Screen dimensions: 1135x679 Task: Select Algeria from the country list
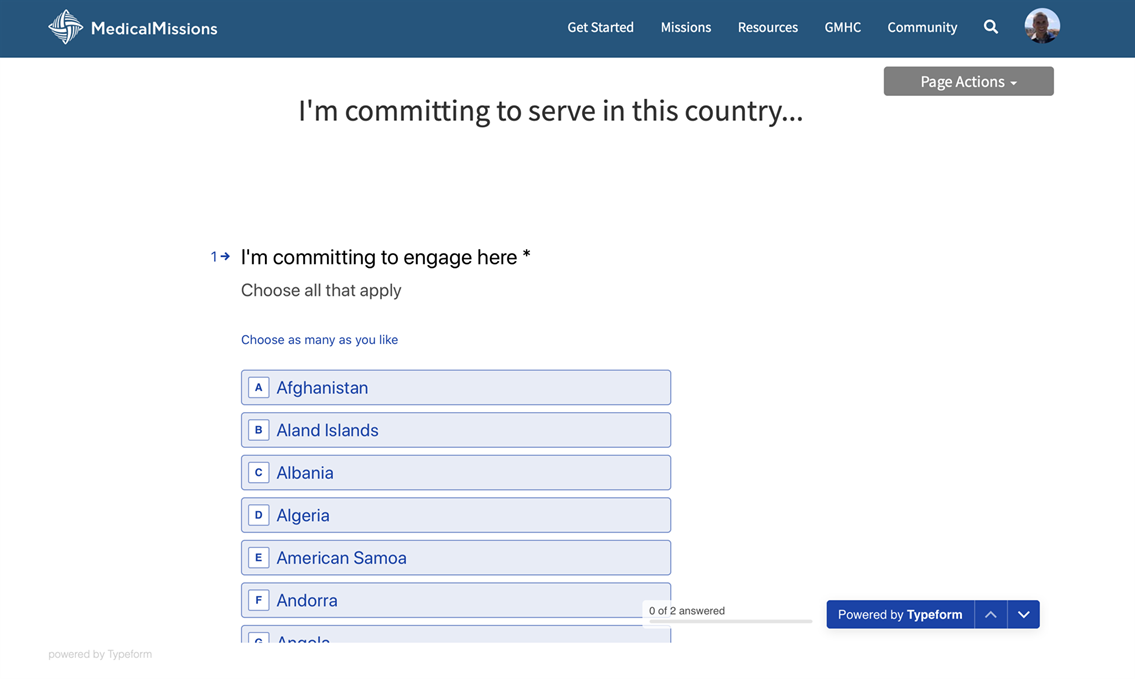(455, 515)
